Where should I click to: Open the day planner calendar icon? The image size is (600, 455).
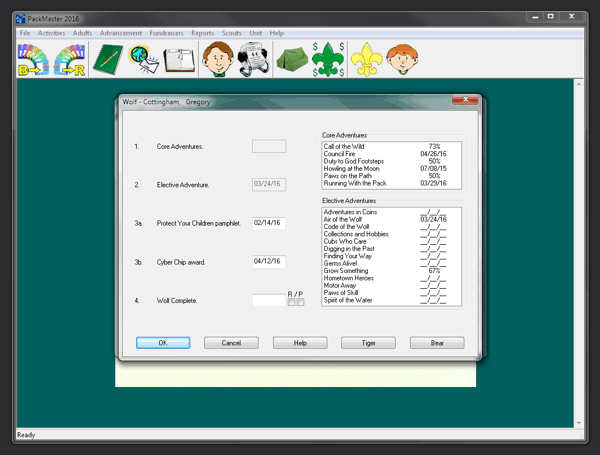coord(179,60)
